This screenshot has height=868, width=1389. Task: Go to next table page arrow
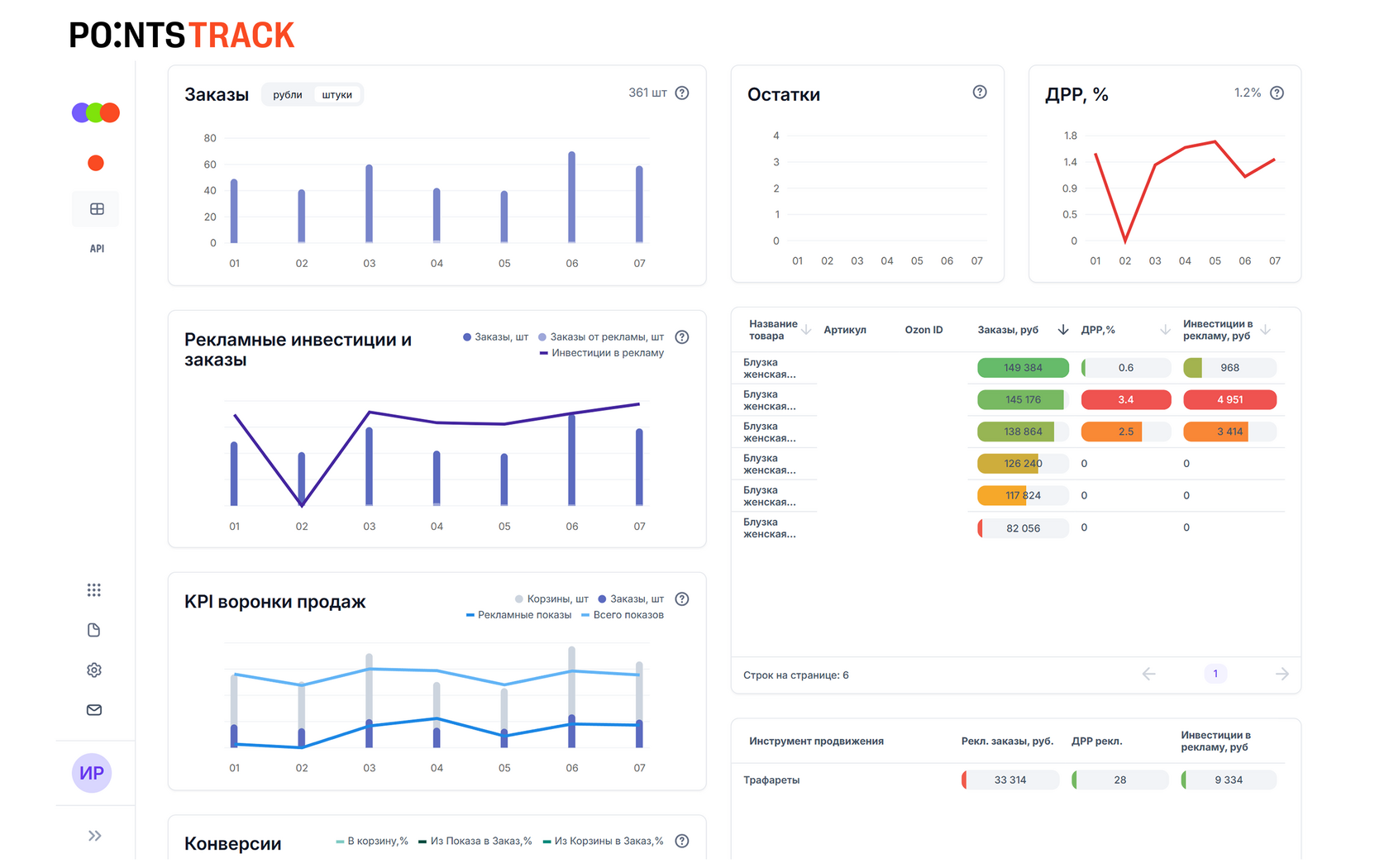click(x=1282, y=675)
